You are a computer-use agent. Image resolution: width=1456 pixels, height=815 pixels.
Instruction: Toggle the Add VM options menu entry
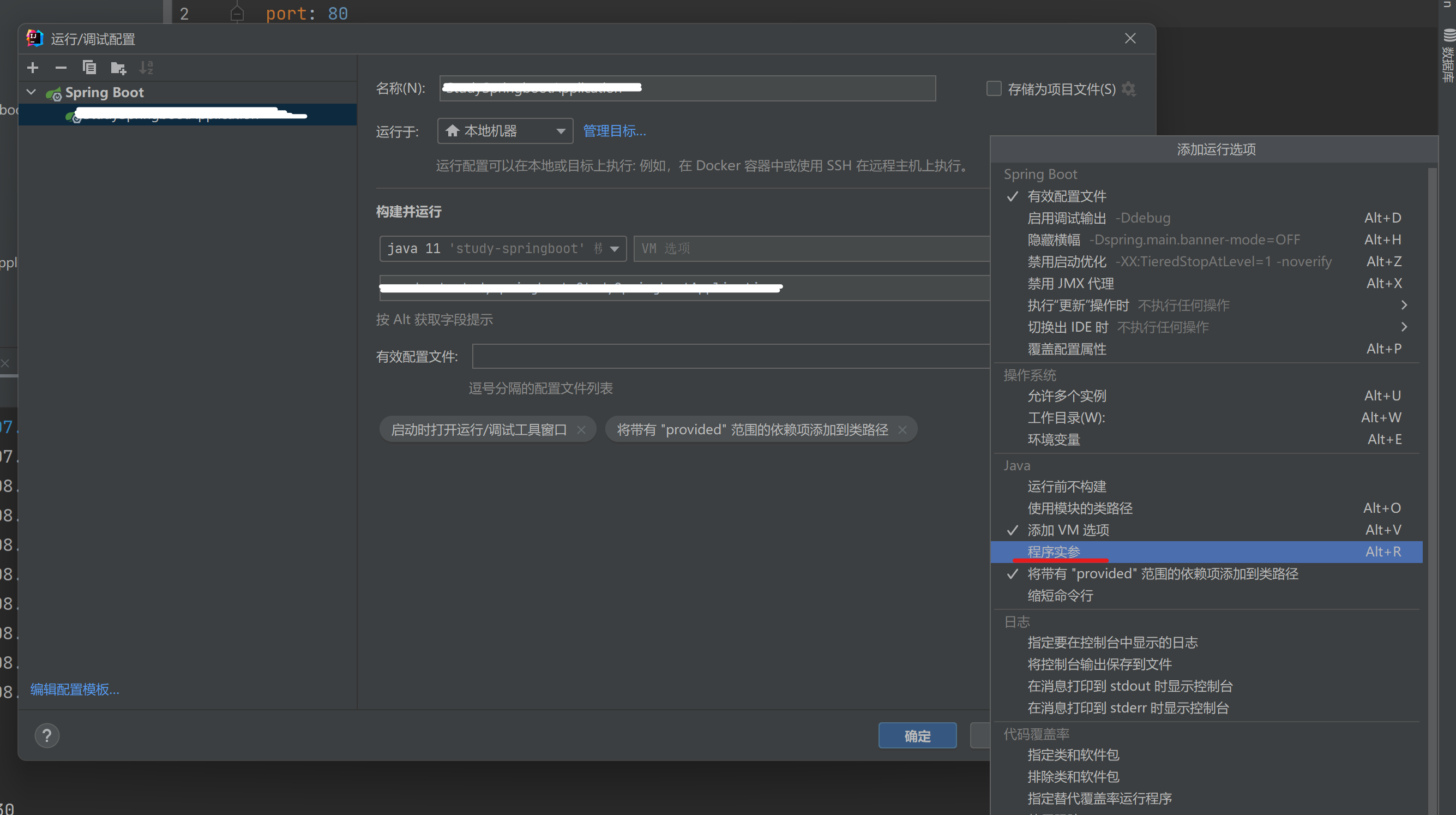click(1068, 530)
